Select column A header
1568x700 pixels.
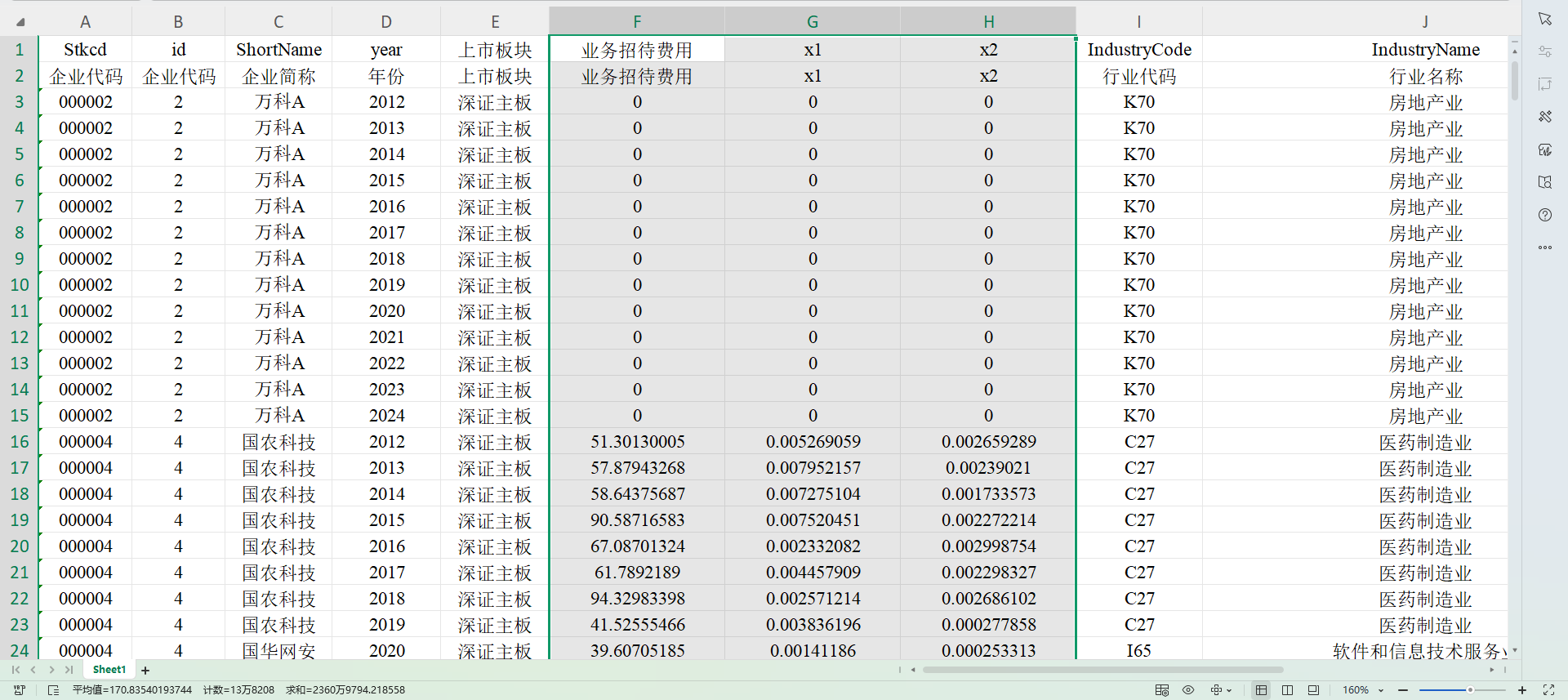click(x=85, y=22)
